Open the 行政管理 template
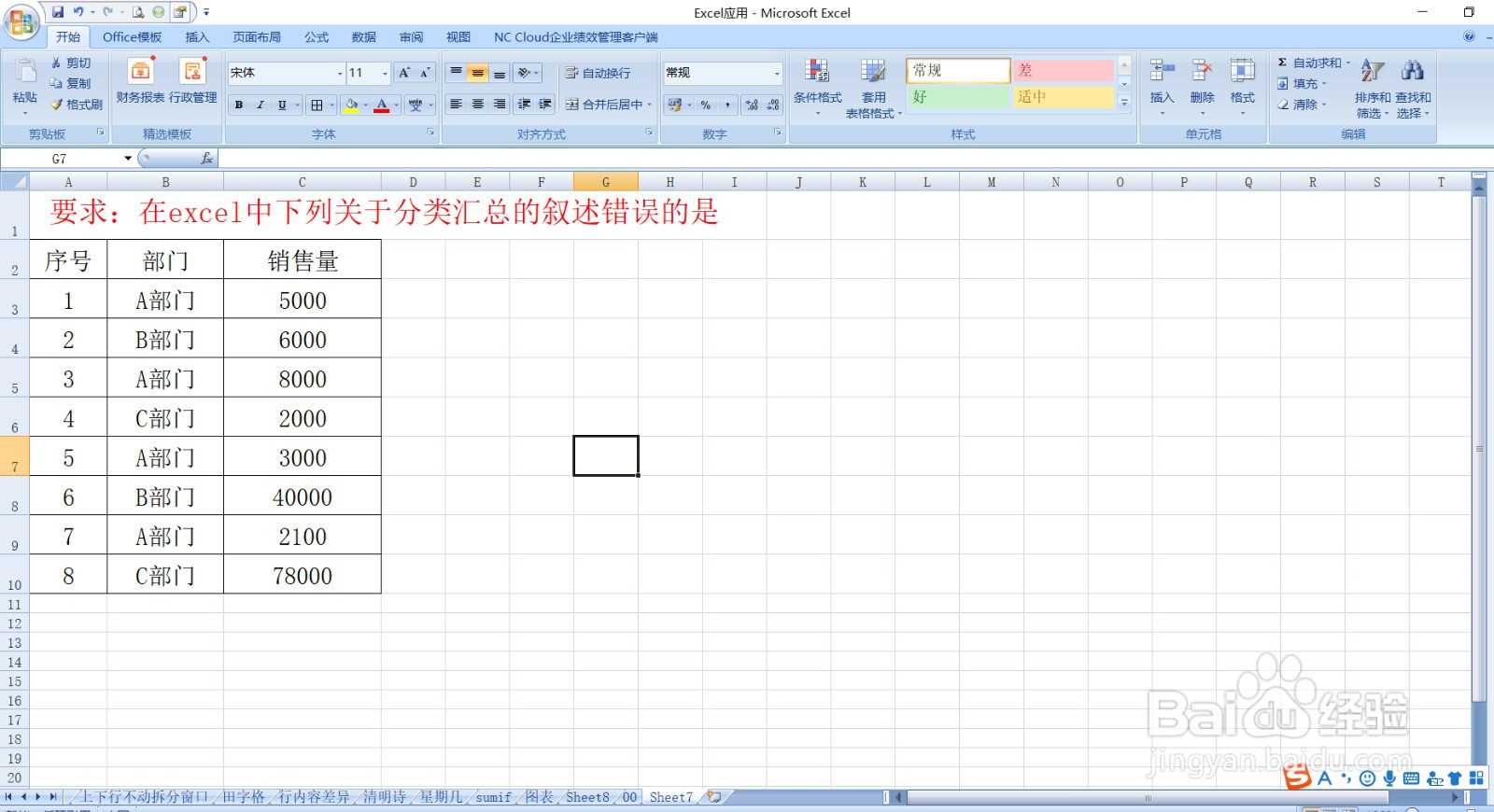Image resolution: width=1494 pixels, height=812 pixels. coord(193,80)
